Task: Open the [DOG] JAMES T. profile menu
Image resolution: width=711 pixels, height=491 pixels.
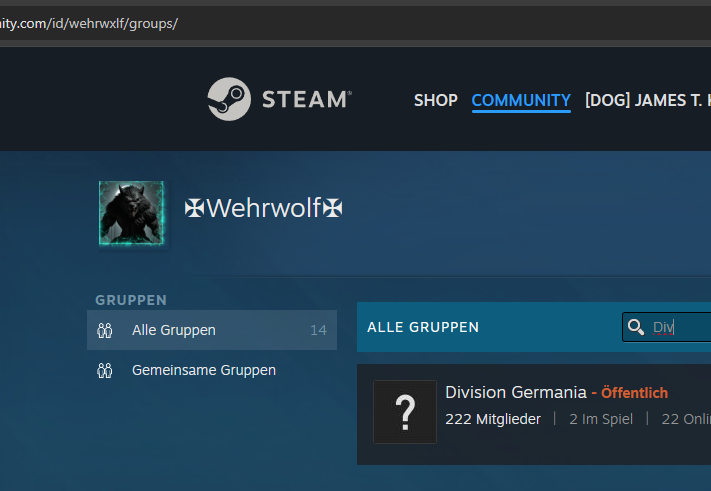Action: pos(647,100)
